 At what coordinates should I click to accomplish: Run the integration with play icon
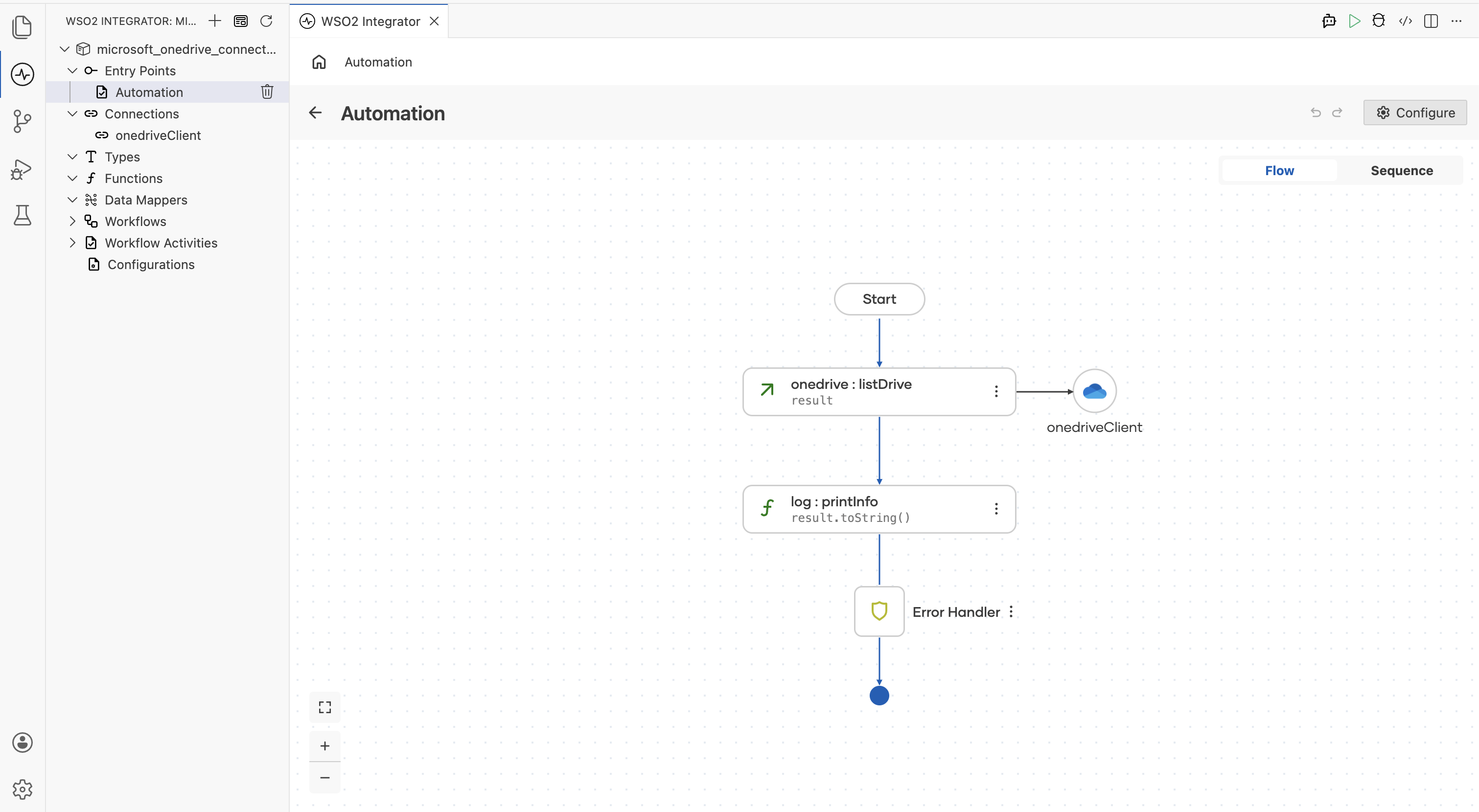1354,21
